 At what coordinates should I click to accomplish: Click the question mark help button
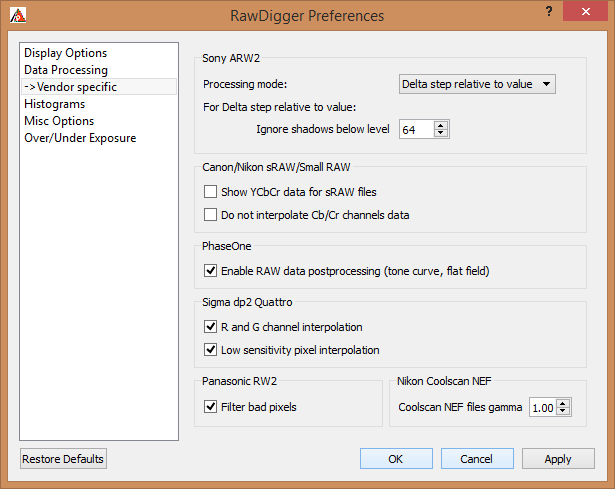pos(549,11)
